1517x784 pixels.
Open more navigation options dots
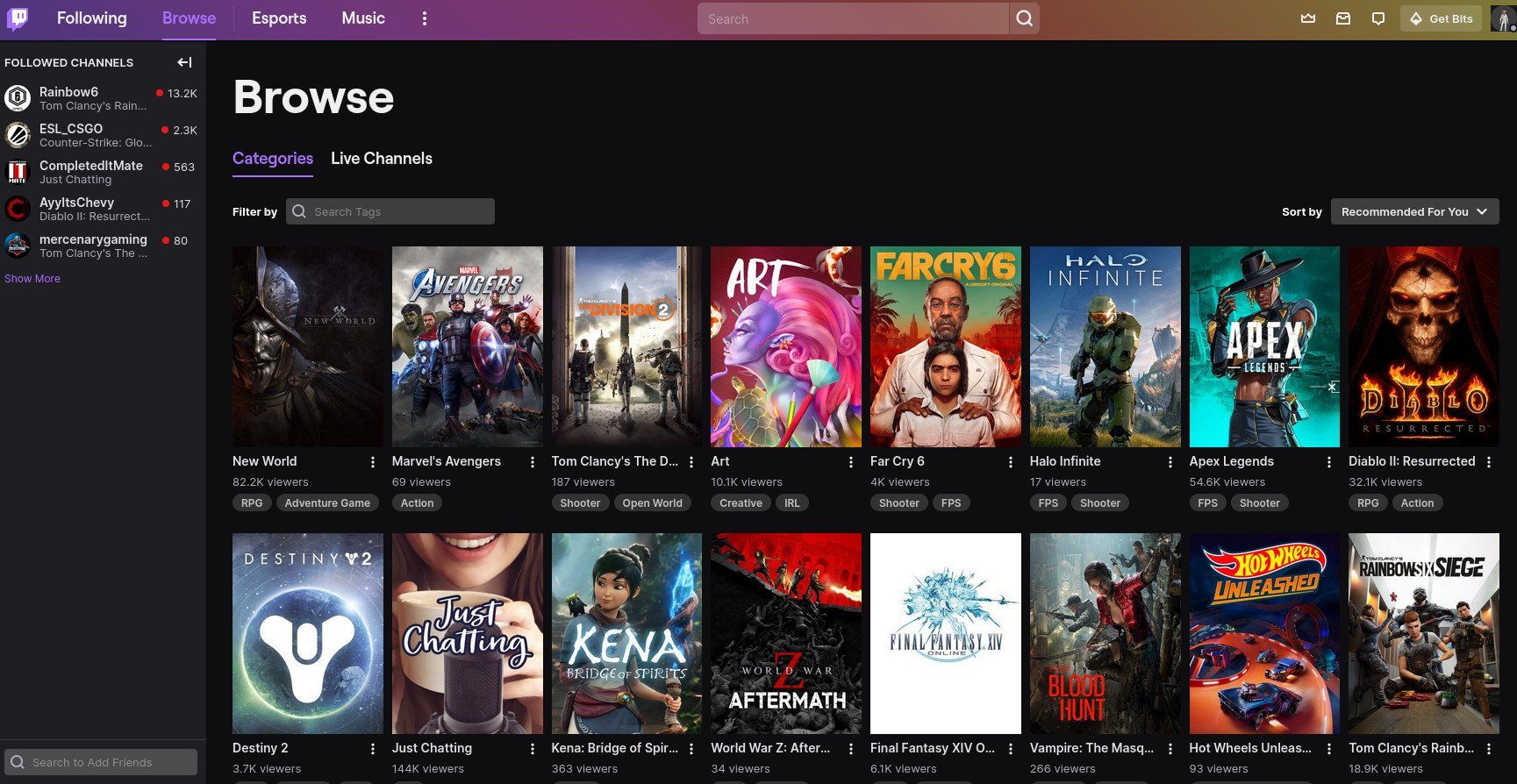(x=425, y=18)
